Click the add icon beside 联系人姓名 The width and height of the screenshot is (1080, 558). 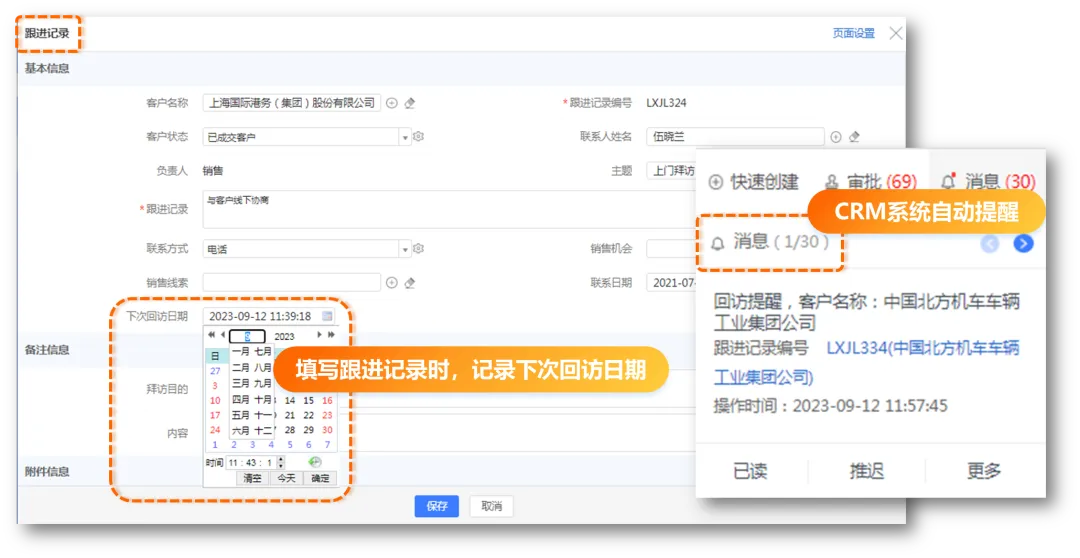[836, 137]
